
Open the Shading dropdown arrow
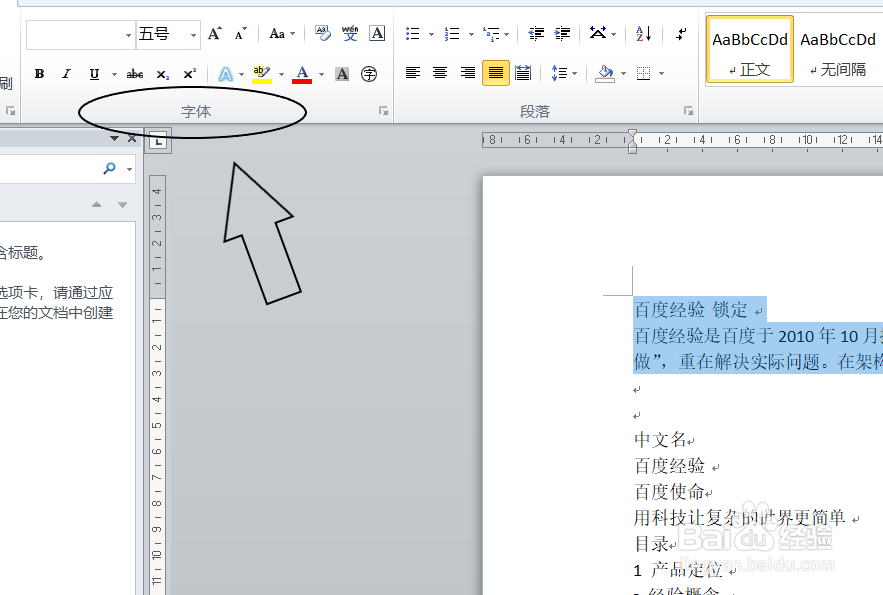point(623,73)
